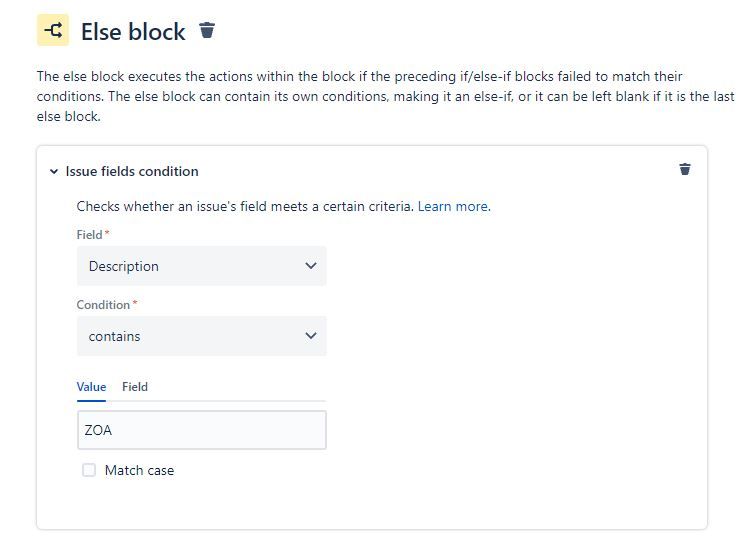Switch to the Value tab

click(91, 387)
